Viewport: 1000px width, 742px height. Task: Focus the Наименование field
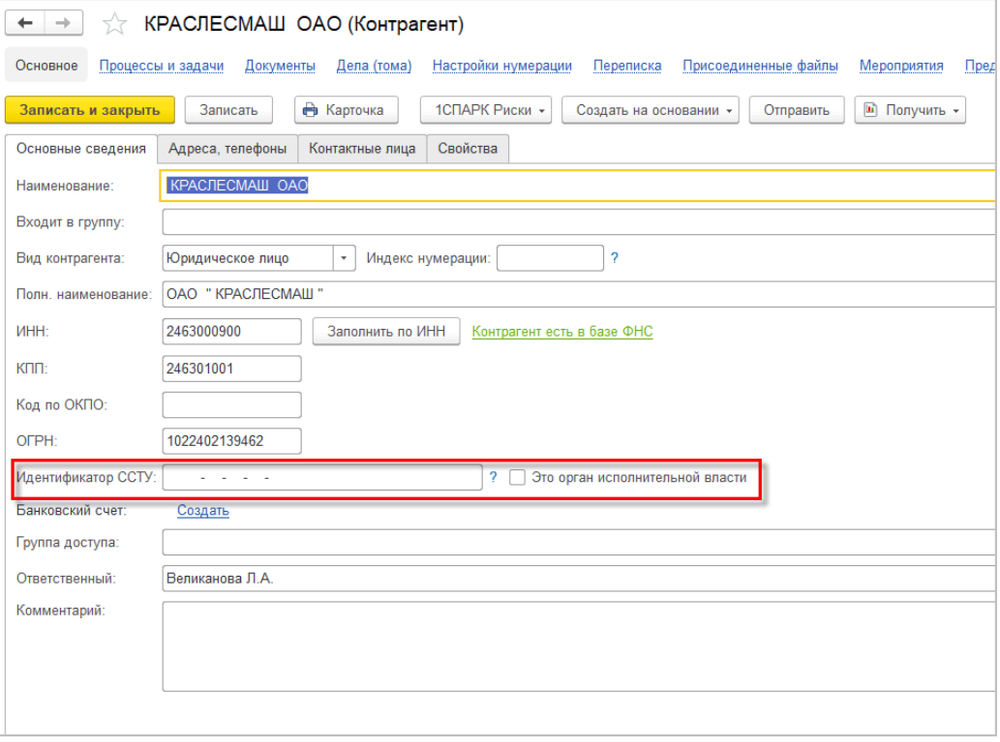click(578, 186)
